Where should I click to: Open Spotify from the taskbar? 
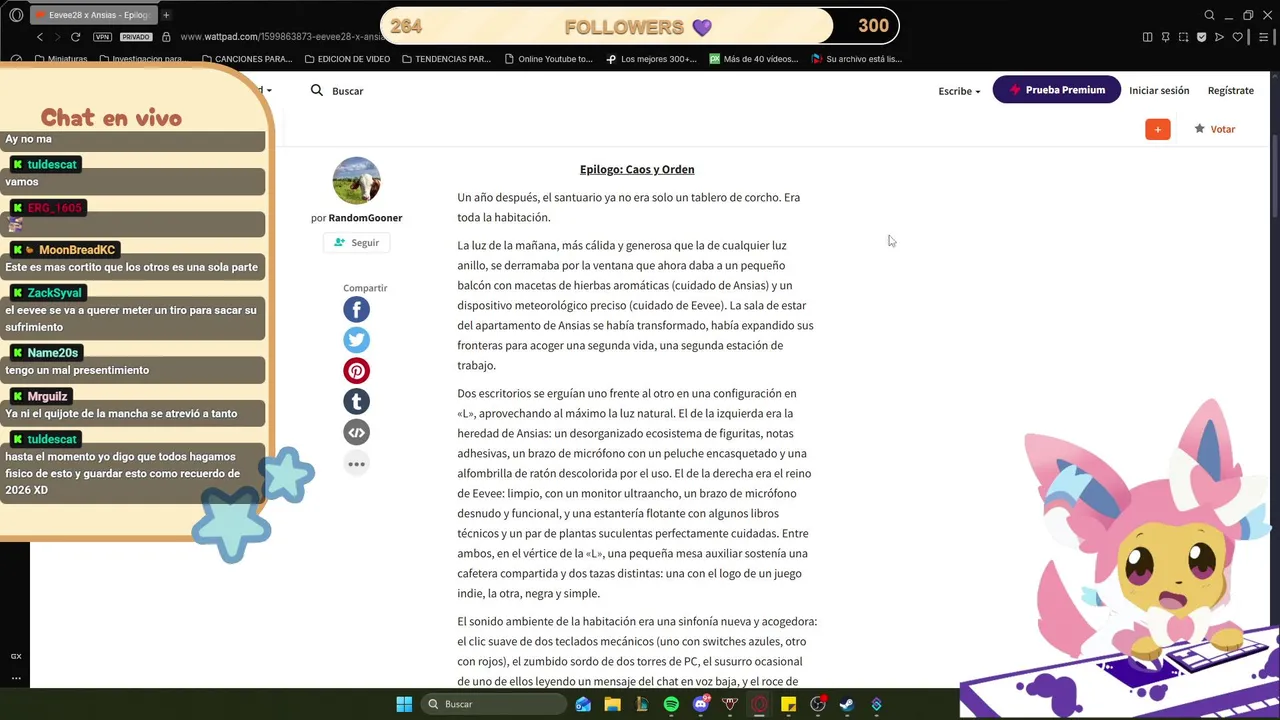pos(671,704)
